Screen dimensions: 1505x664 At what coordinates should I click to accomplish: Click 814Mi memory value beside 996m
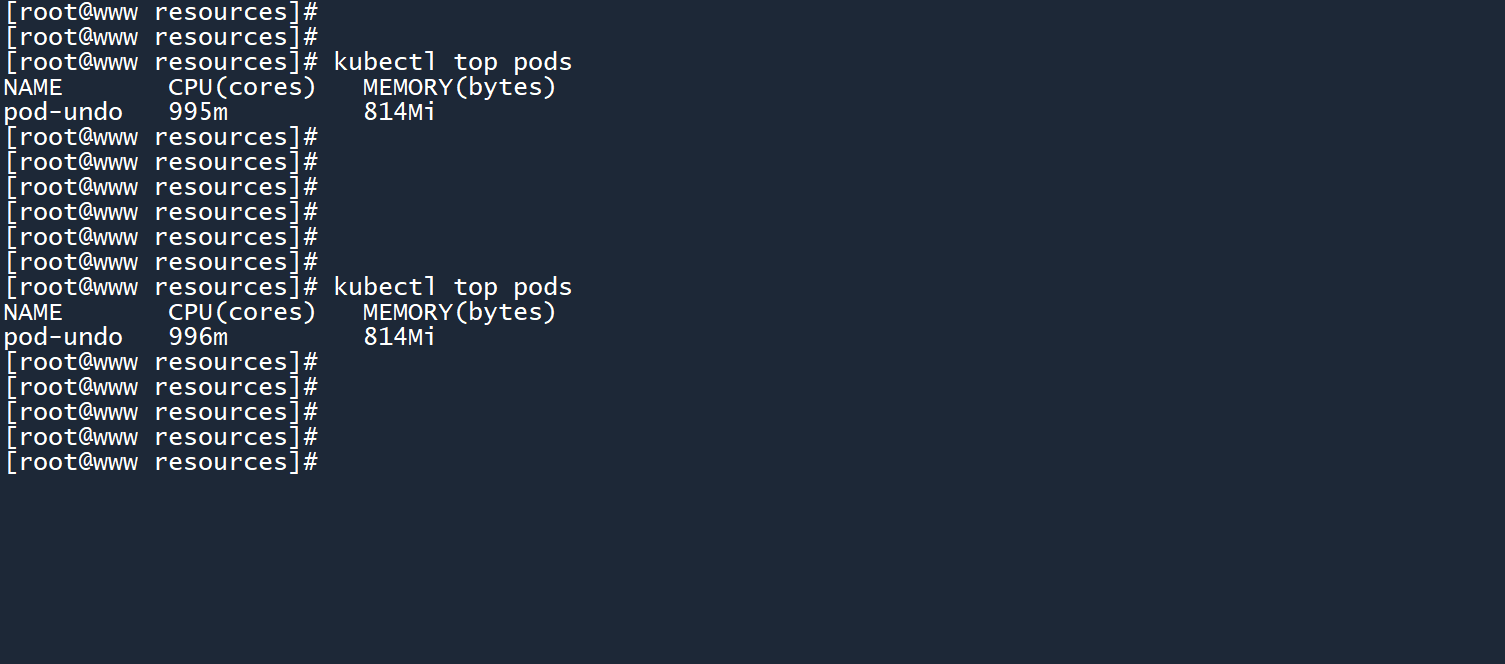pyautogui.click(x=399, y=337)
